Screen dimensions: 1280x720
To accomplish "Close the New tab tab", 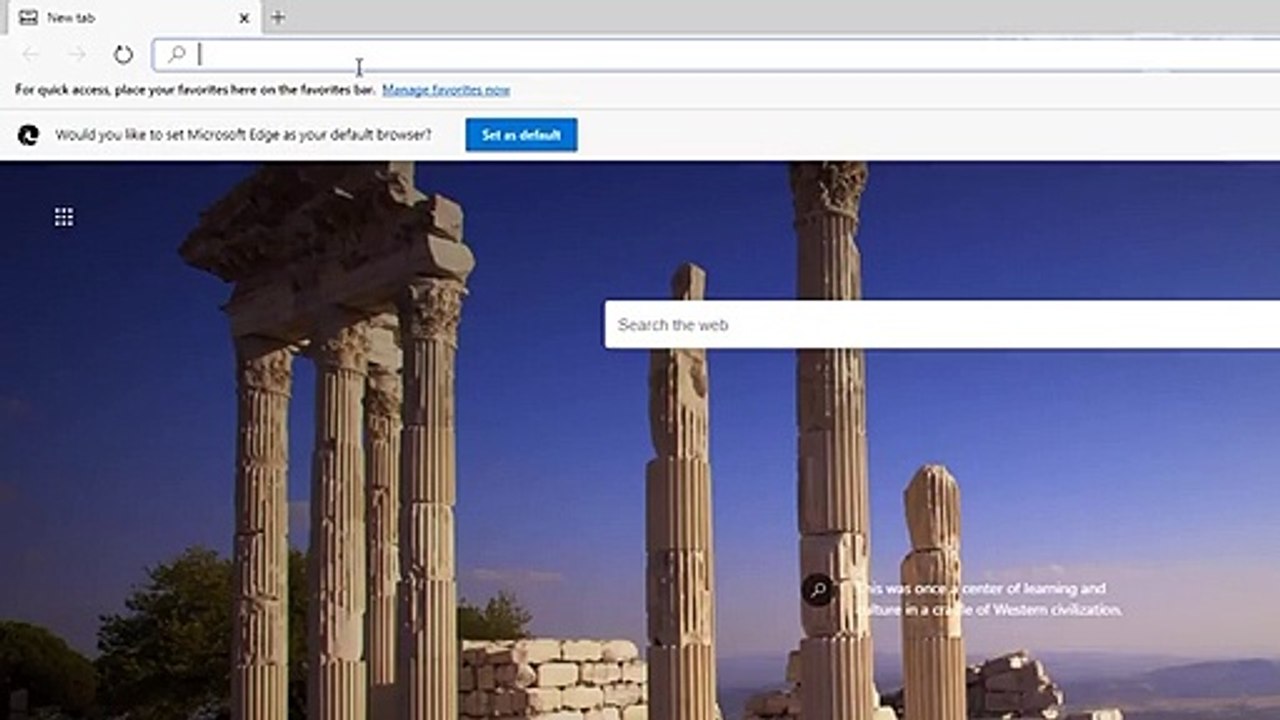I will pos(244,18).
